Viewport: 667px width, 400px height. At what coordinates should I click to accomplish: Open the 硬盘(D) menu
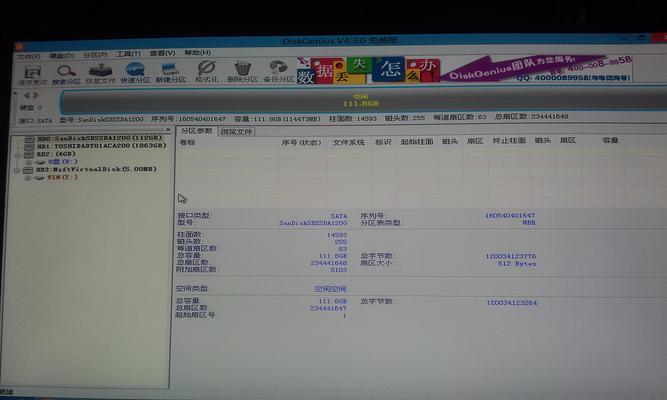(x=62, y=56)
